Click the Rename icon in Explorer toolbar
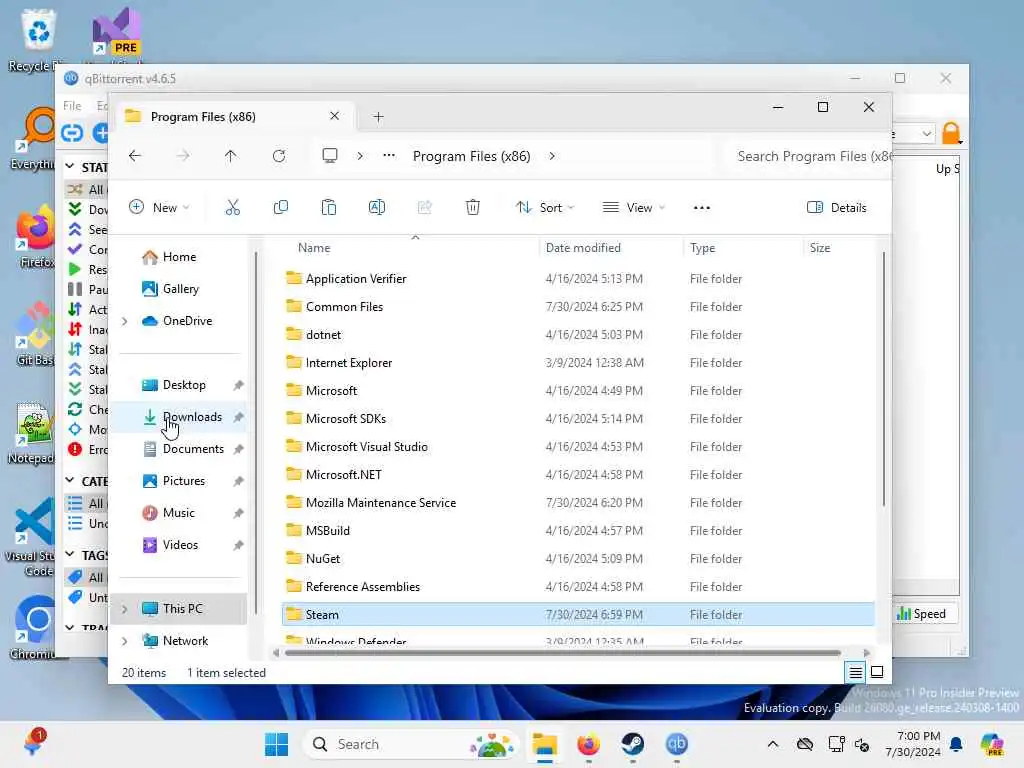 point(377,208)
